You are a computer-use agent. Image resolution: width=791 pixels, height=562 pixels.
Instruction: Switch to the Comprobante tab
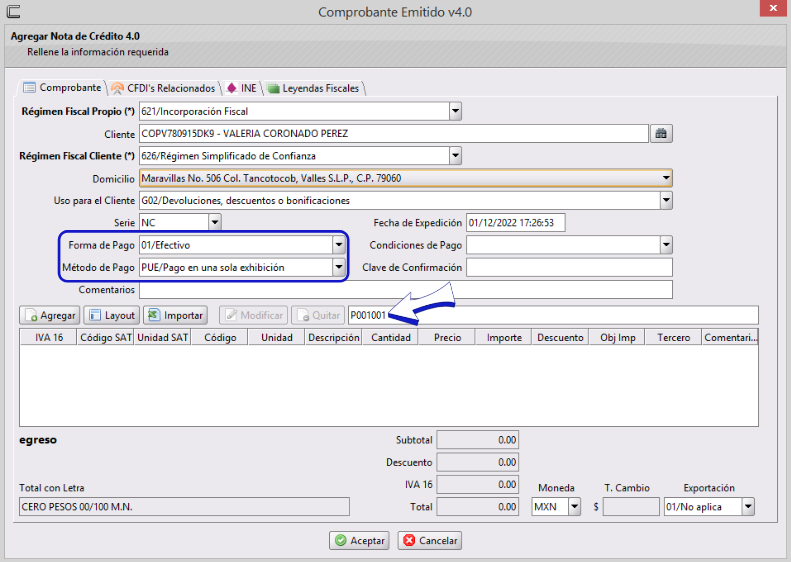coord(62,88)
